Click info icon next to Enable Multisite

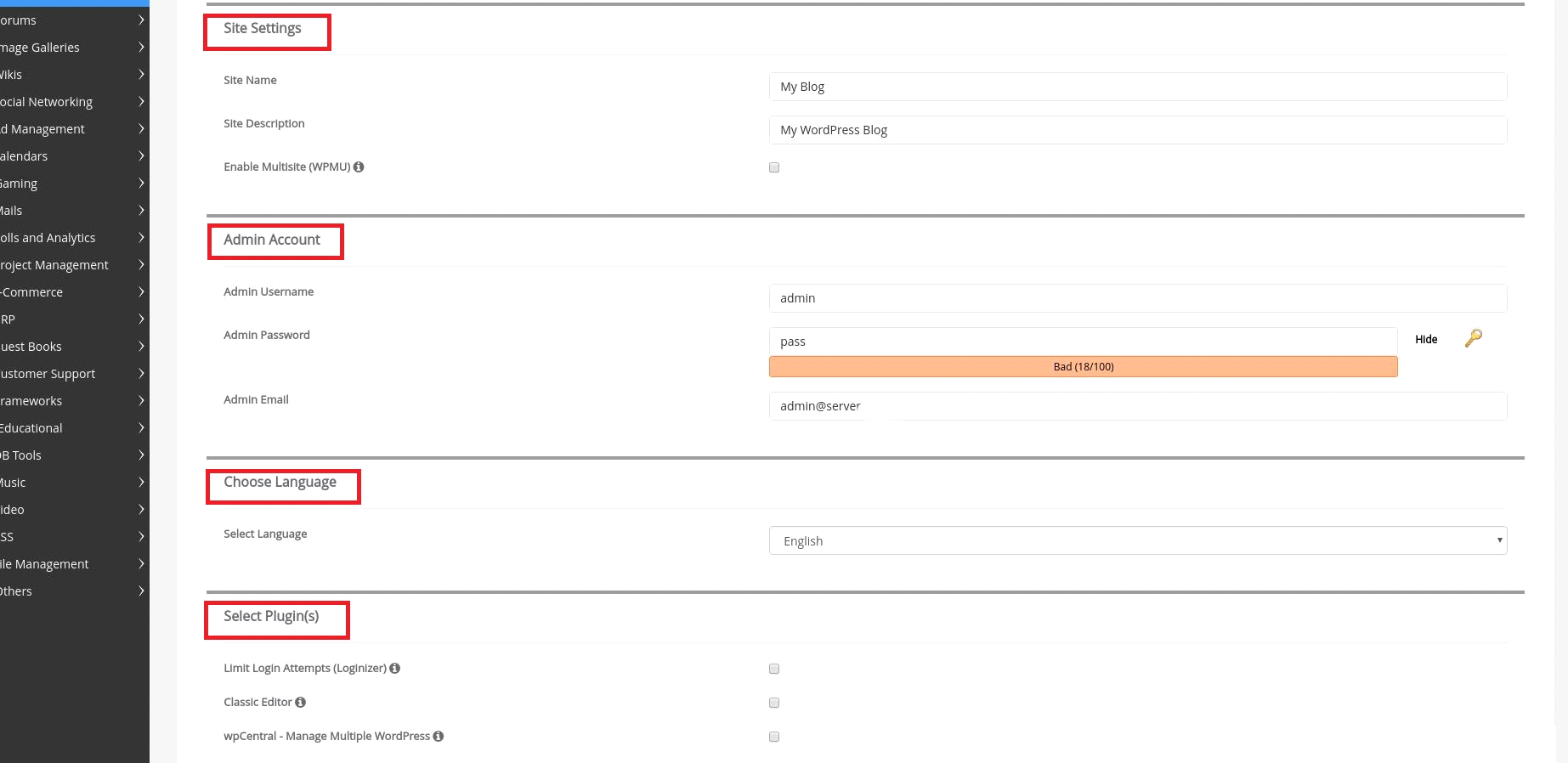tap(359, 167)
